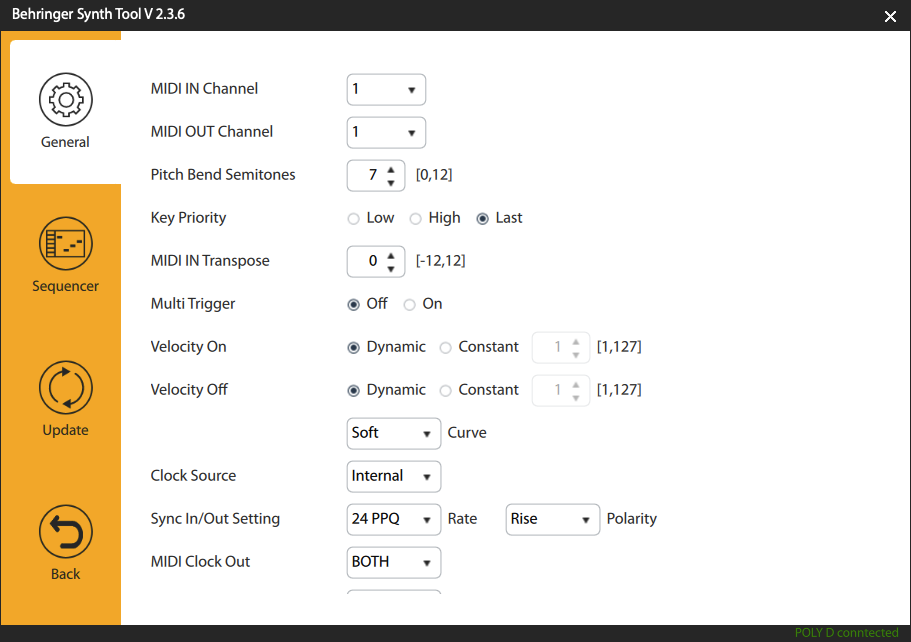The width and height of the screenshot is (911, 642).
Task: Click the 'Rate' label text
Action: 462,519
